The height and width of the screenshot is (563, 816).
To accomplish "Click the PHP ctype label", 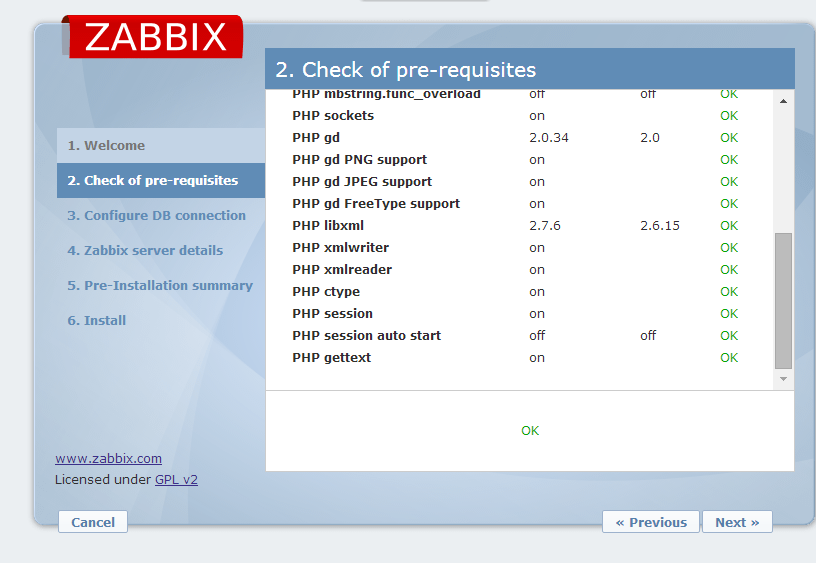I will tap(326, 292).
